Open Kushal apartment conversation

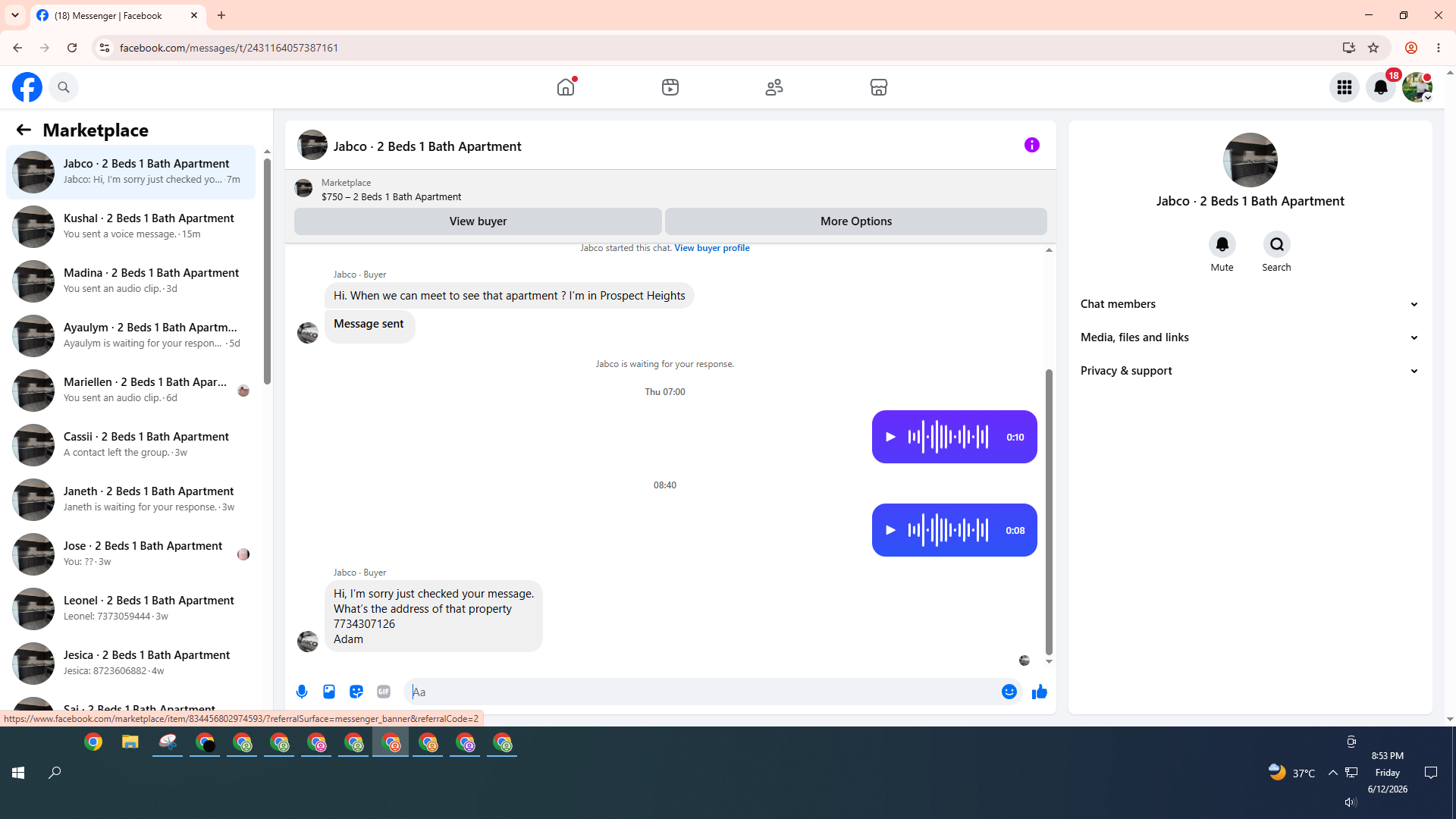tap(130, 227)
